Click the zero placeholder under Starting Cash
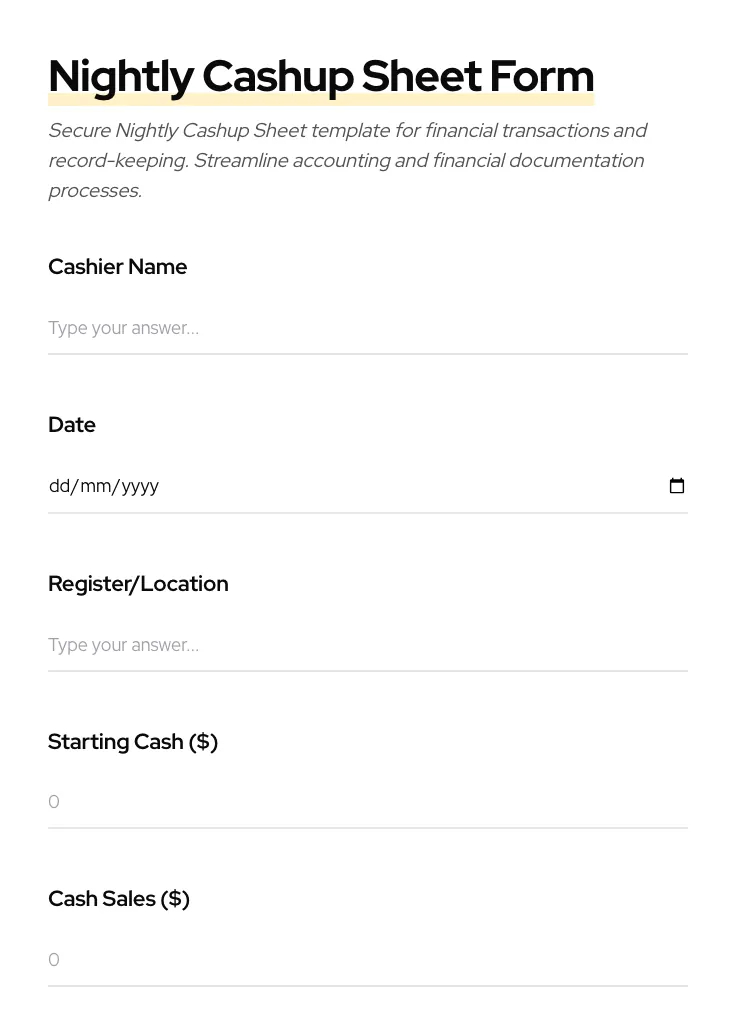 54,801
